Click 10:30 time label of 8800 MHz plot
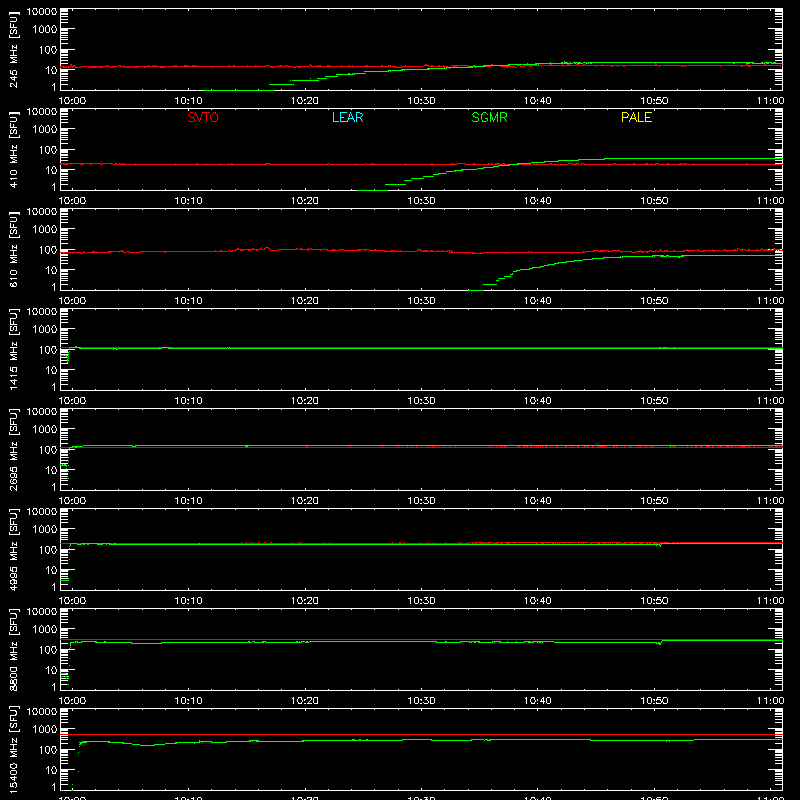The width and height of the screenshot is (800, 800). pyautogui.click(x=421, y=701)
